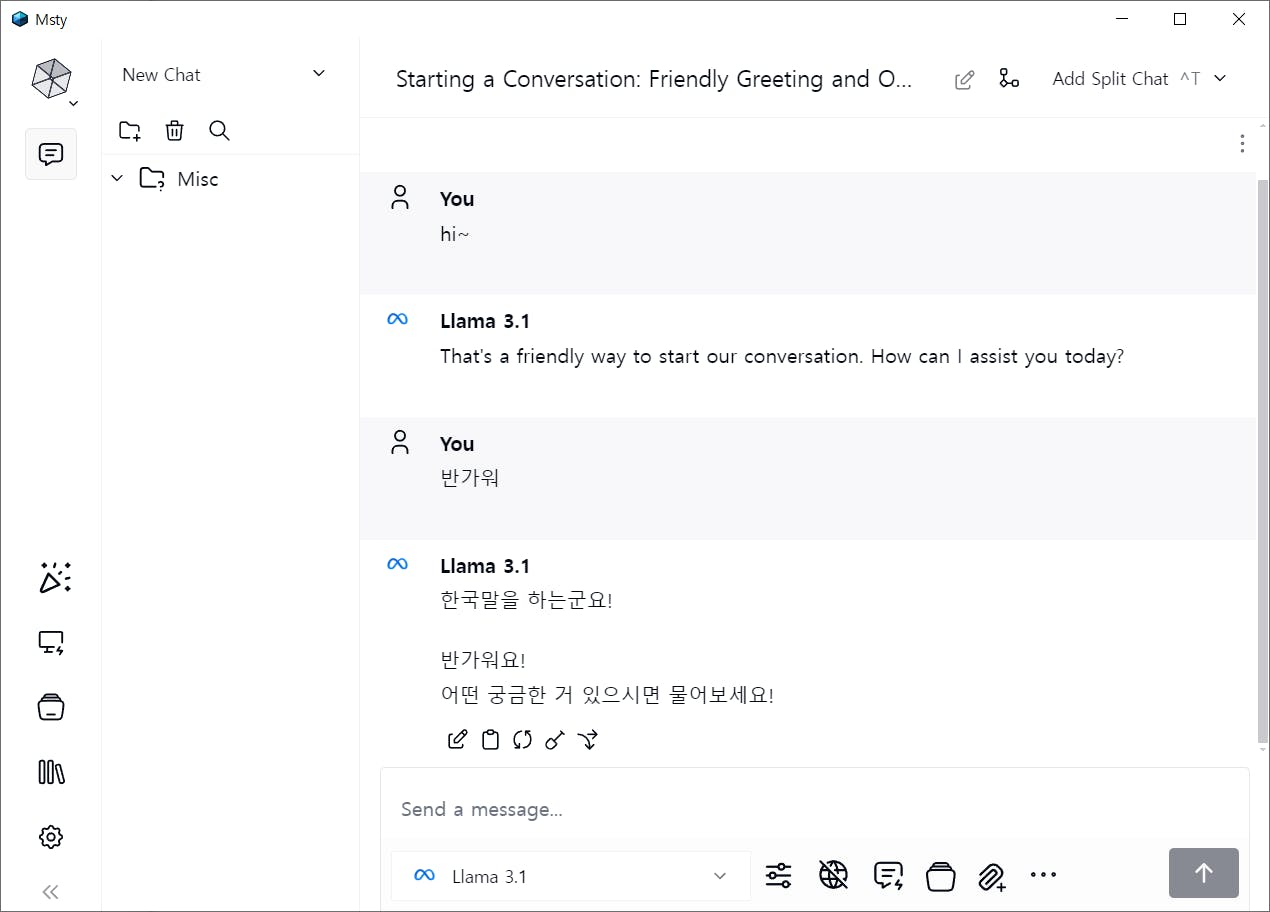
Task: Regenerate the last Llama 3.1 response
Action: 522,740
